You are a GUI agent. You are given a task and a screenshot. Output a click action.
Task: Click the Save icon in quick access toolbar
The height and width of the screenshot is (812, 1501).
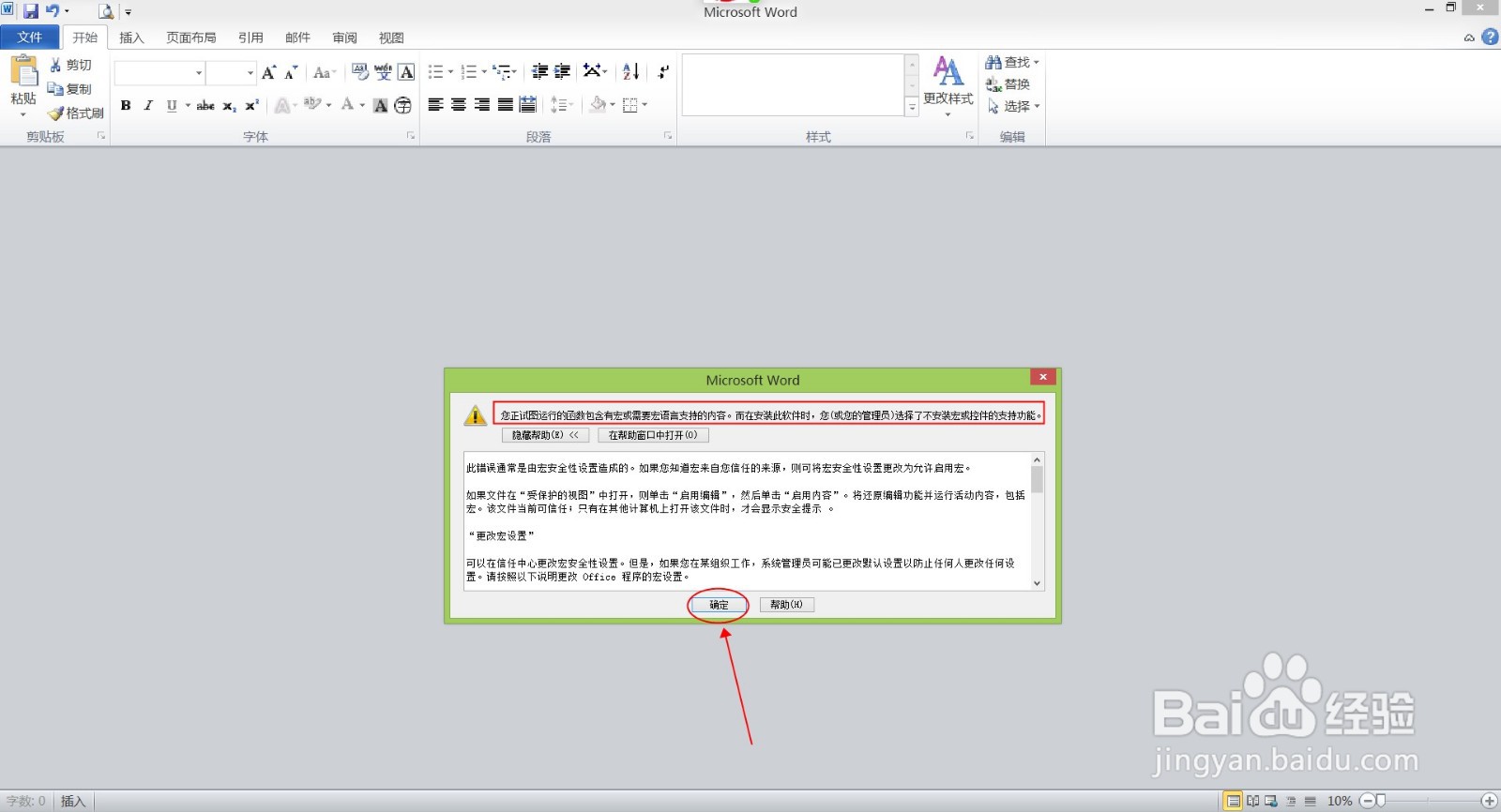[x=31, y=11]
